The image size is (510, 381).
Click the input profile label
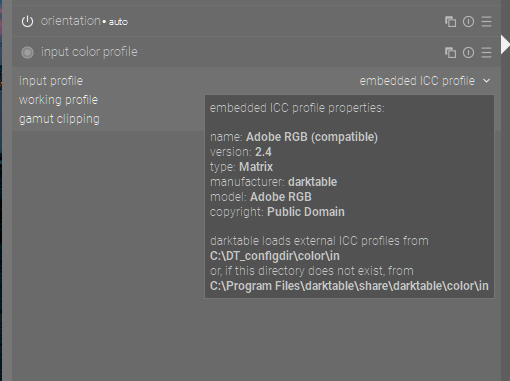51,81
